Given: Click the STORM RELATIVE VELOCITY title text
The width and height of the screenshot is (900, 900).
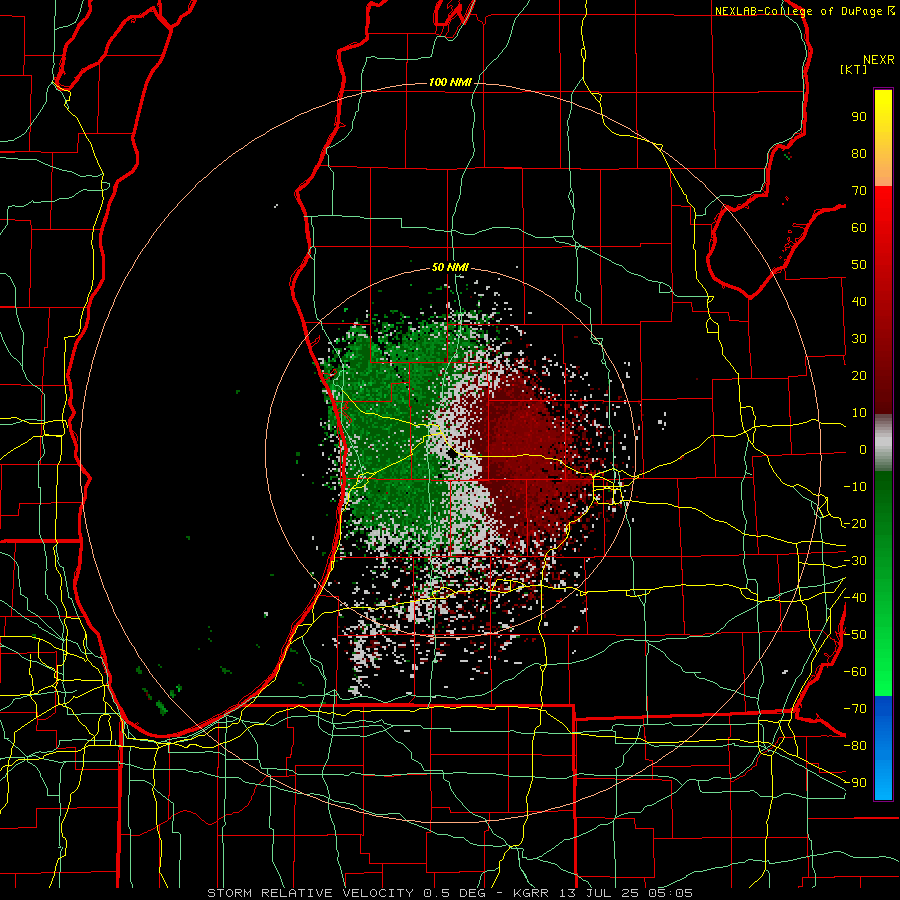Looking at the screenshot, I should pyautogui.click(x=313, y=893).
